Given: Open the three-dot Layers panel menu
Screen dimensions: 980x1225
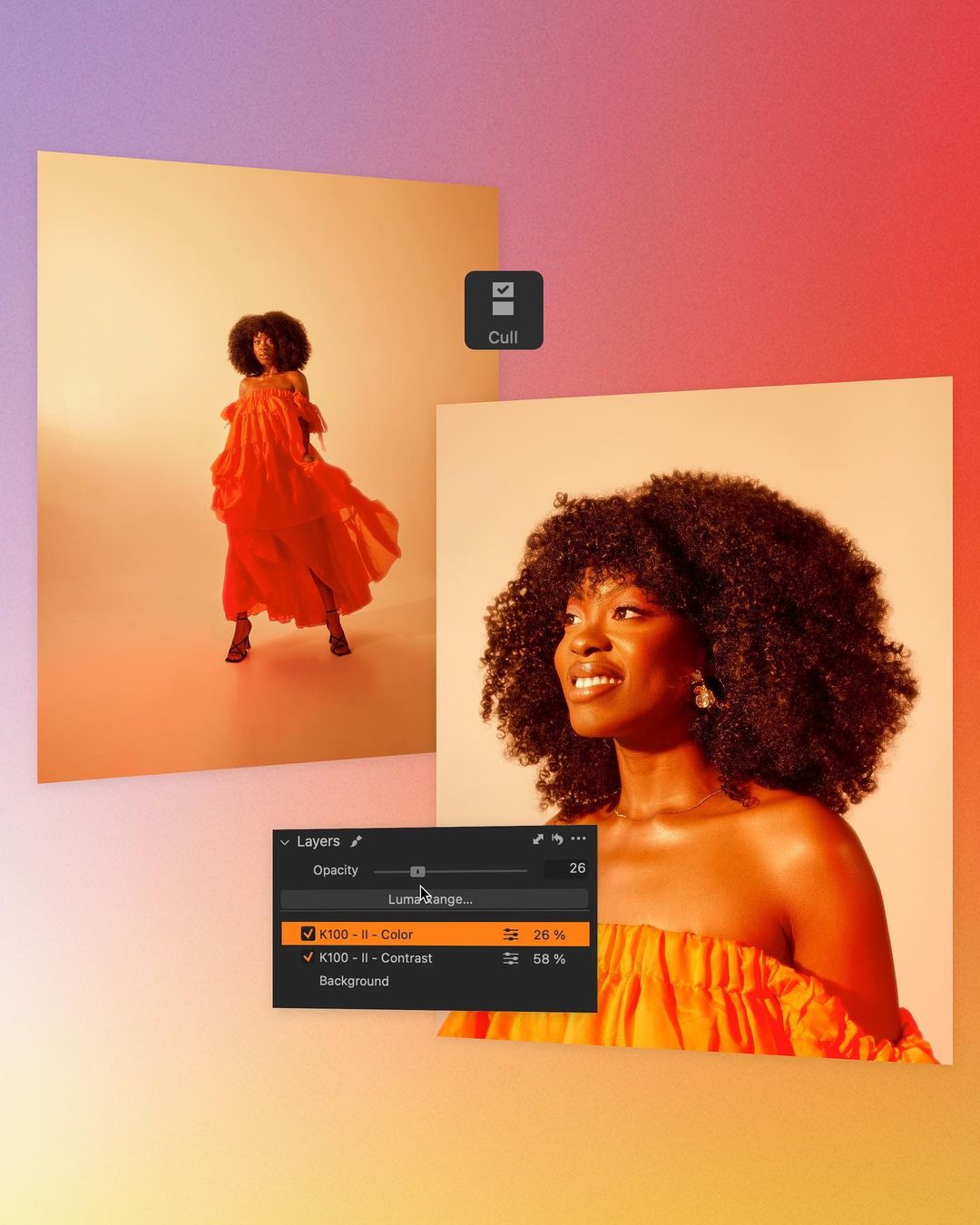Looking at the screenshot, I should [578, 839].
